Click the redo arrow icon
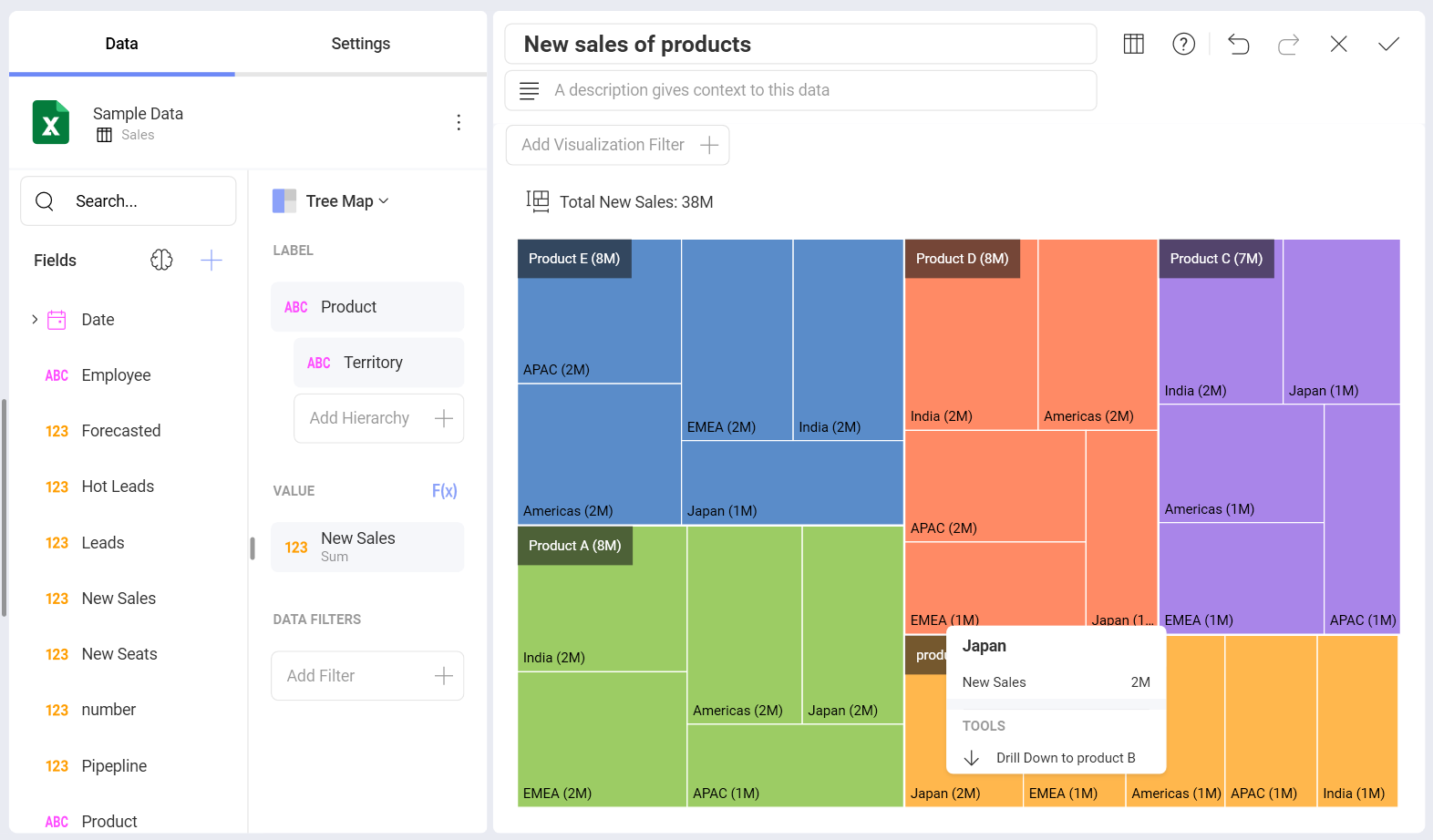 (x=1288, y=44)
